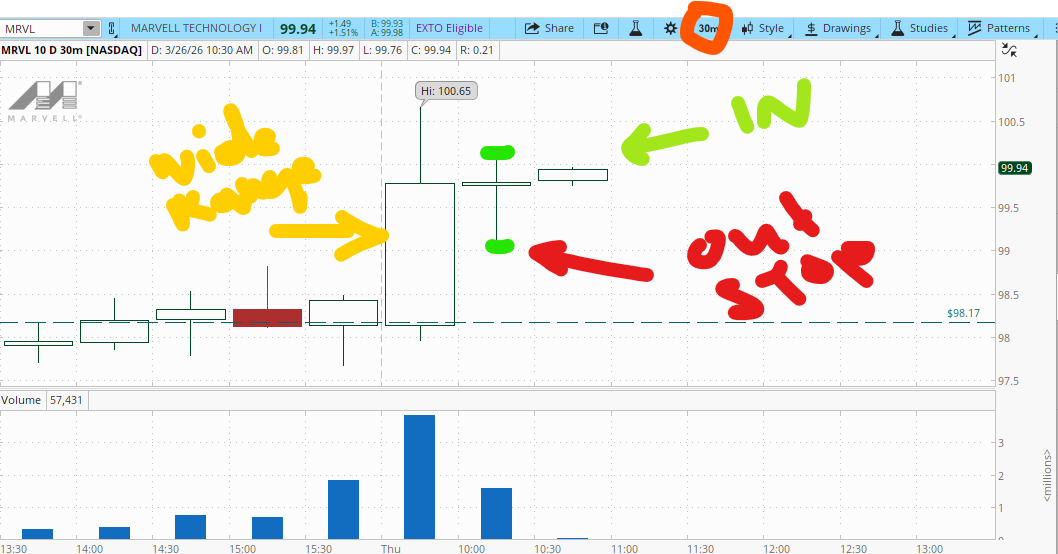Open the 30m timeframe selector
1058x554 pixels.
708,28
